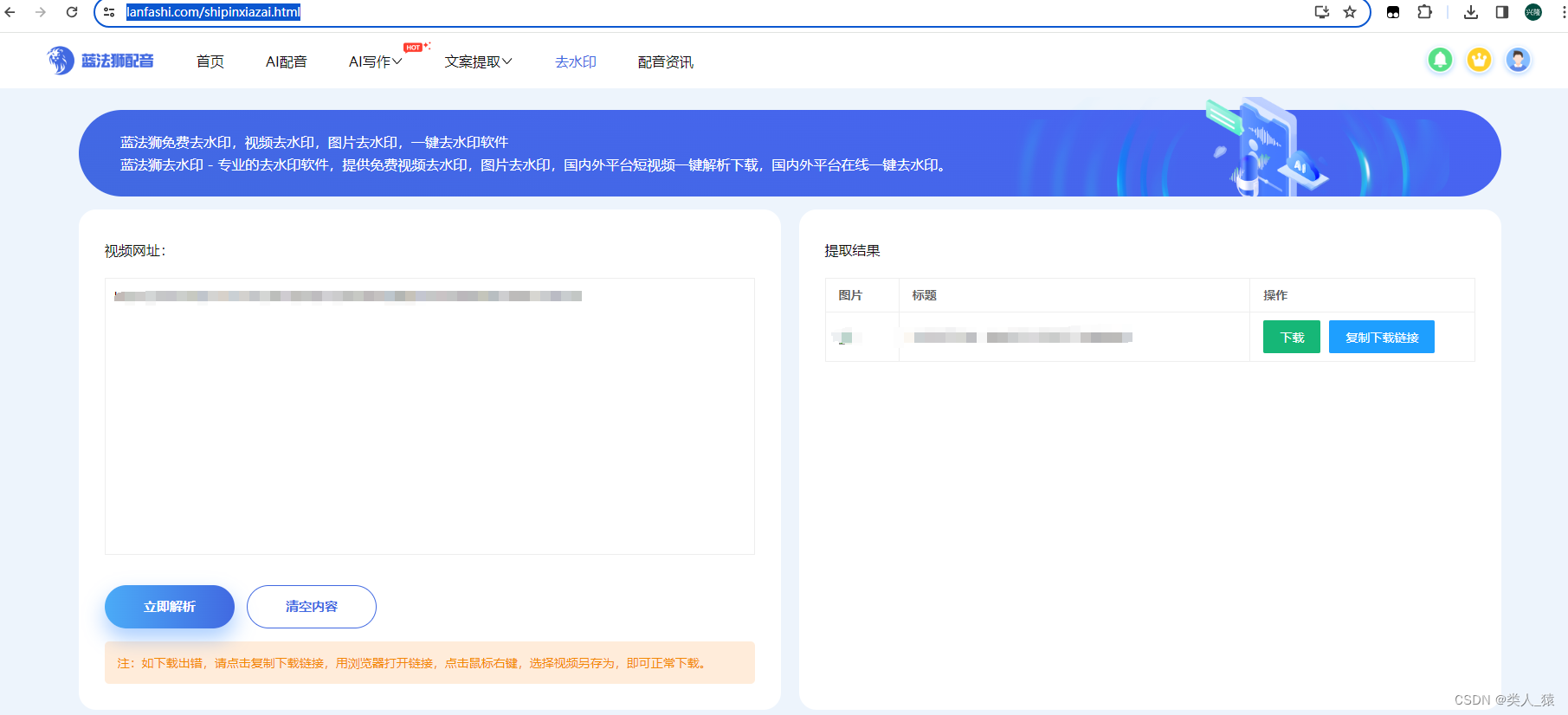
Task: Focus the 视频网址 text area
Action: click(429, 416)
